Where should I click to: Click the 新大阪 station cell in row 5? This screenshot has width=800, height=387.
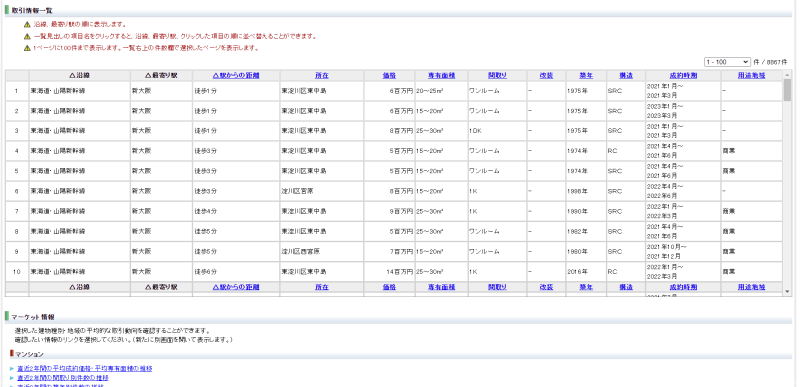coord(161,171)
